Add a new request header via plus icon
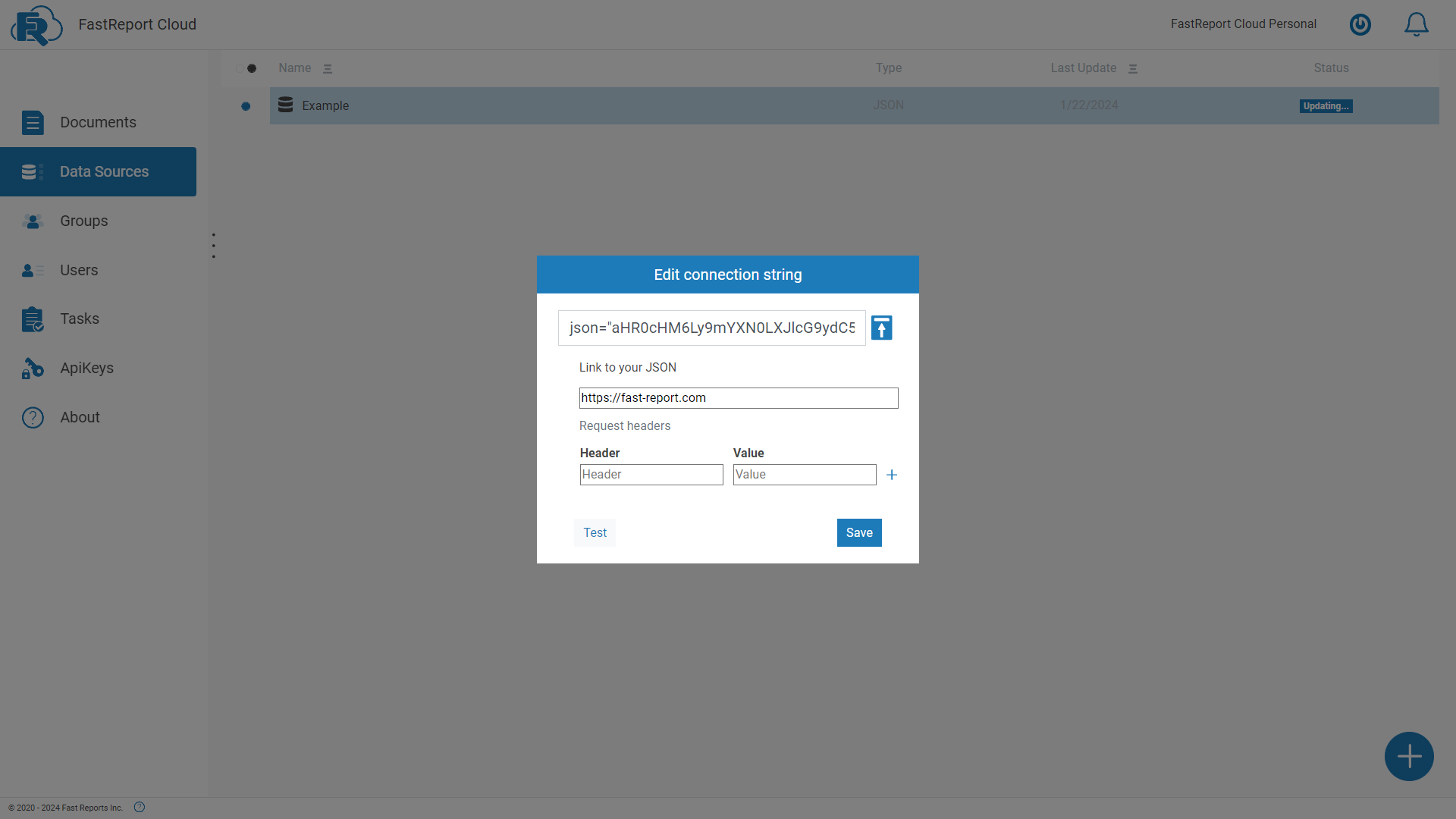The height and width of the screenshot is (819, 1456). (891, 474)
